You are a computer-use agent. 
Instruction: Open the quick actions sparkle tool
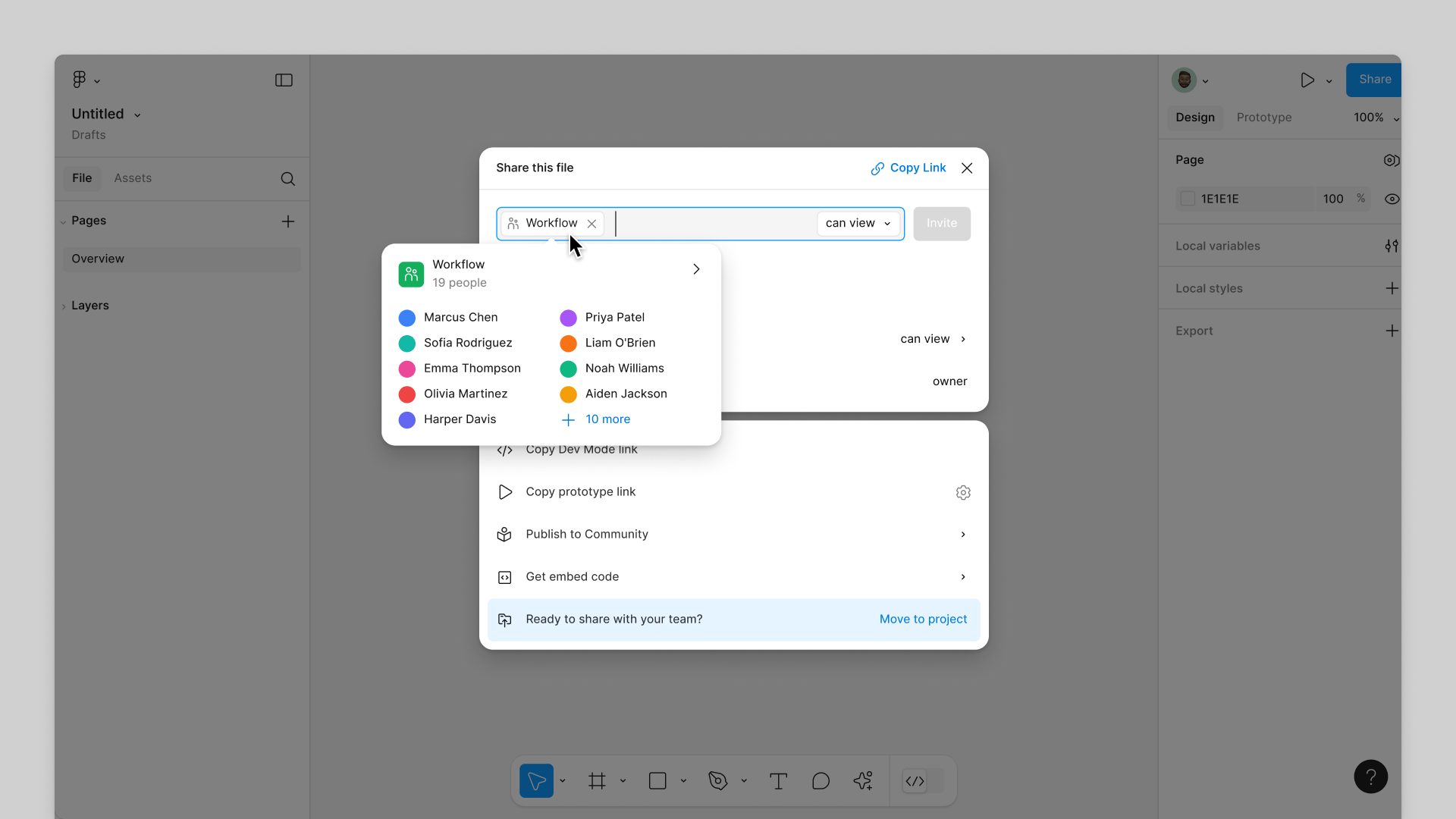(x=863, y=780)
